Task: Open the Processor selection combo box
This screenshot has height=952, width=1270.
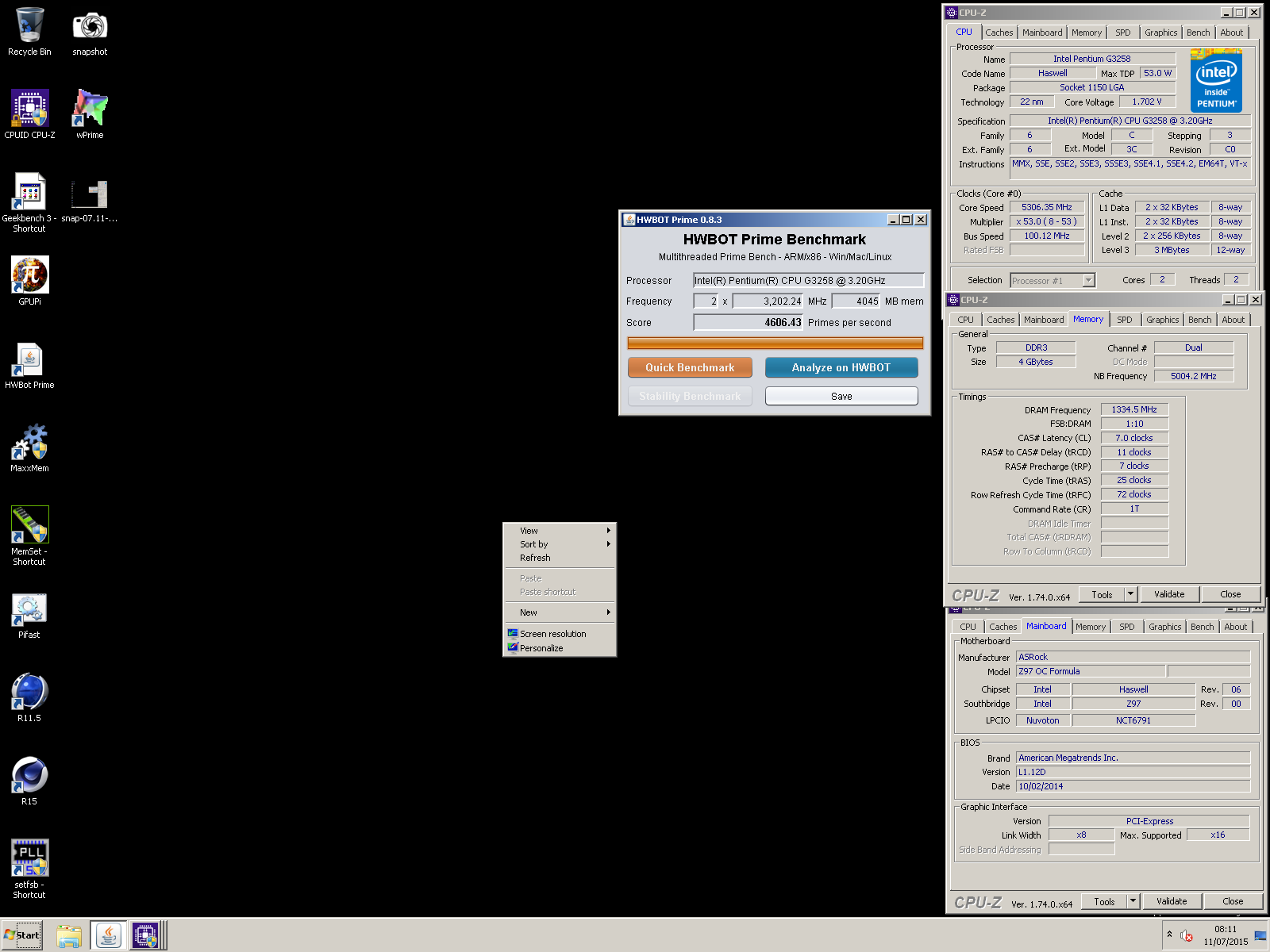Action: [x=1053, y=280]
